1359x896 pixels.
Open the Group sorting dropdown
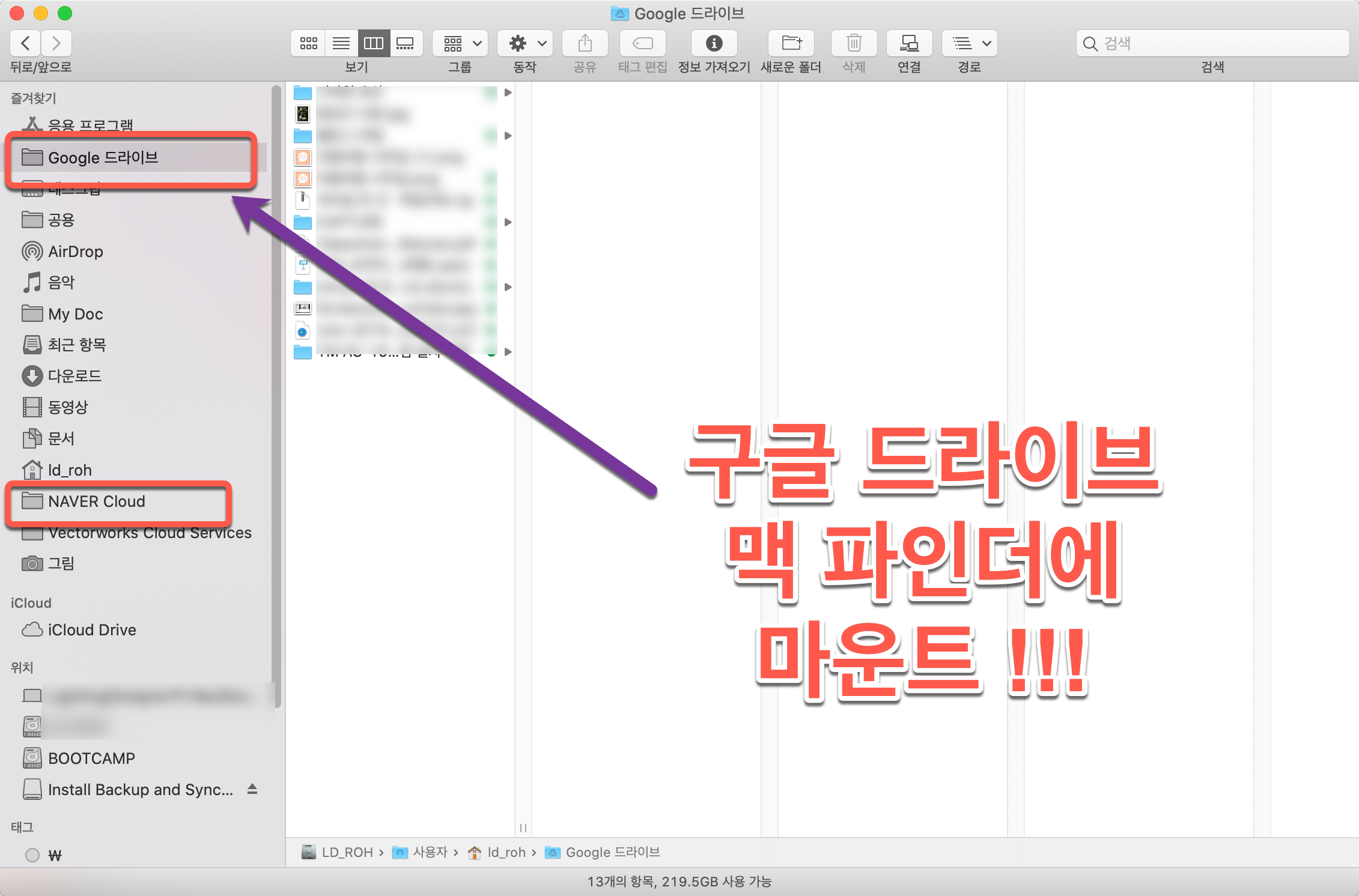coord(461,43)
